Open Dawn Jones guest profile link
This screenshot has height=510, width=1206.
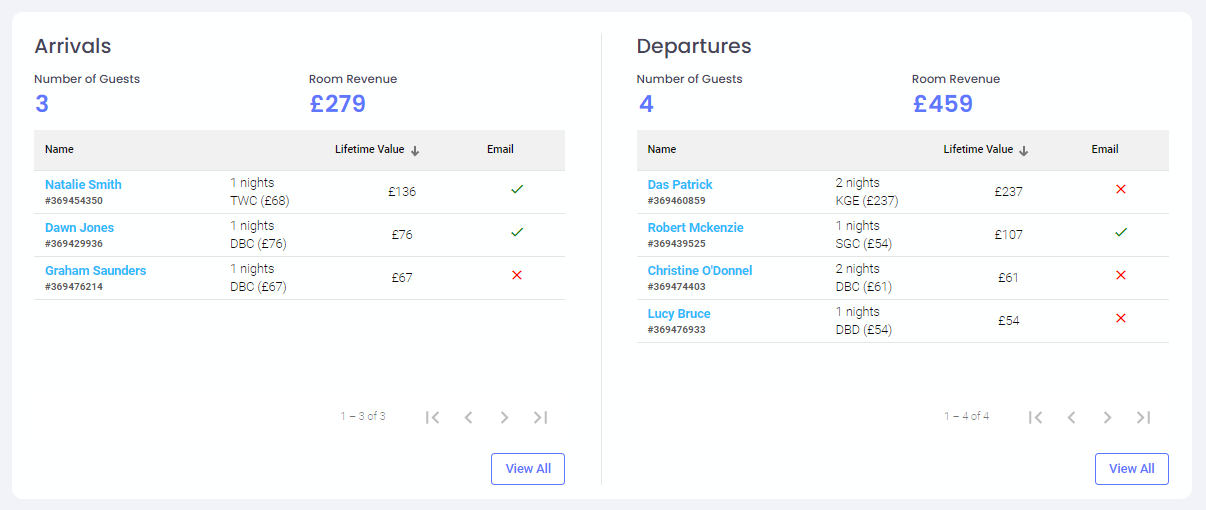coord(80,228)
